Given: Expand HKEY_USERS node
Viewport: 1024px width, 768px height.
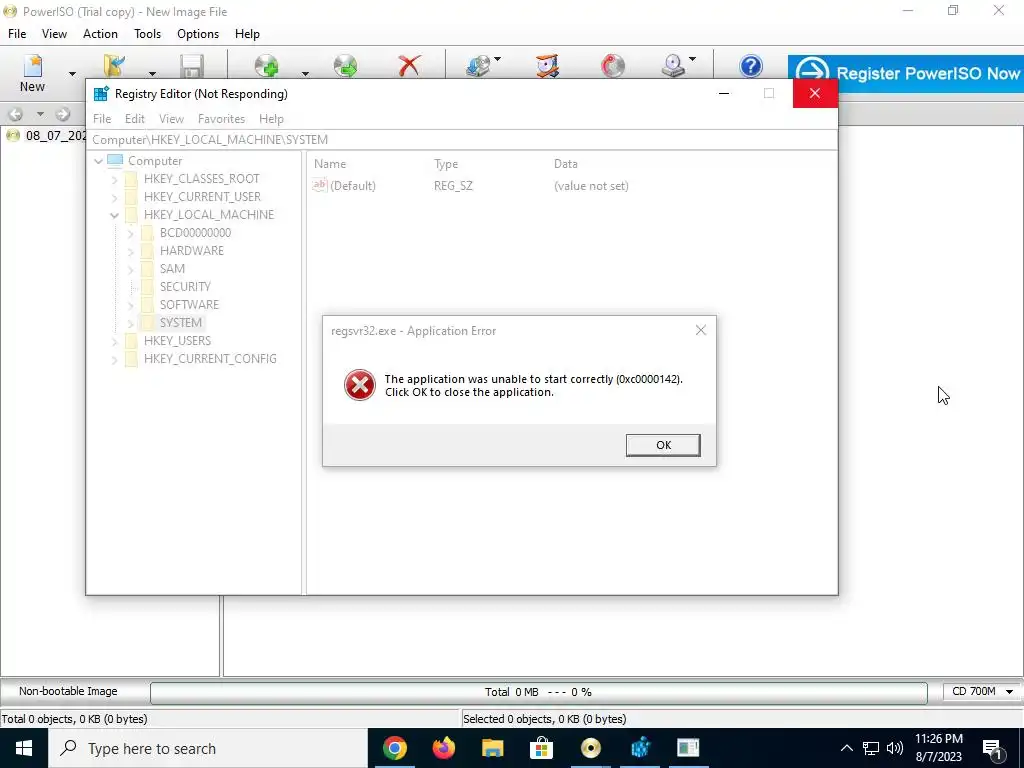Looking at the screenshot, I should click(115, 341).
